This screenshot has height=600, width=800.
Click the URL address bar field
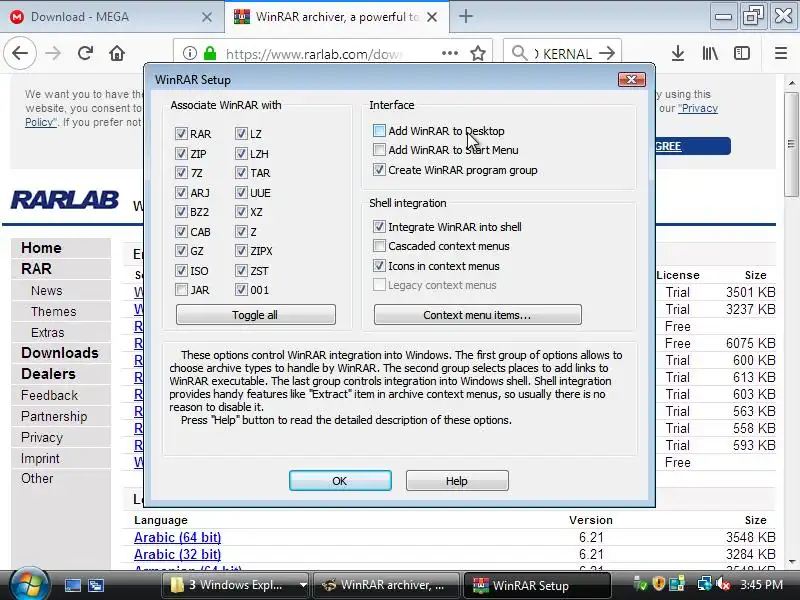point(314,53)
